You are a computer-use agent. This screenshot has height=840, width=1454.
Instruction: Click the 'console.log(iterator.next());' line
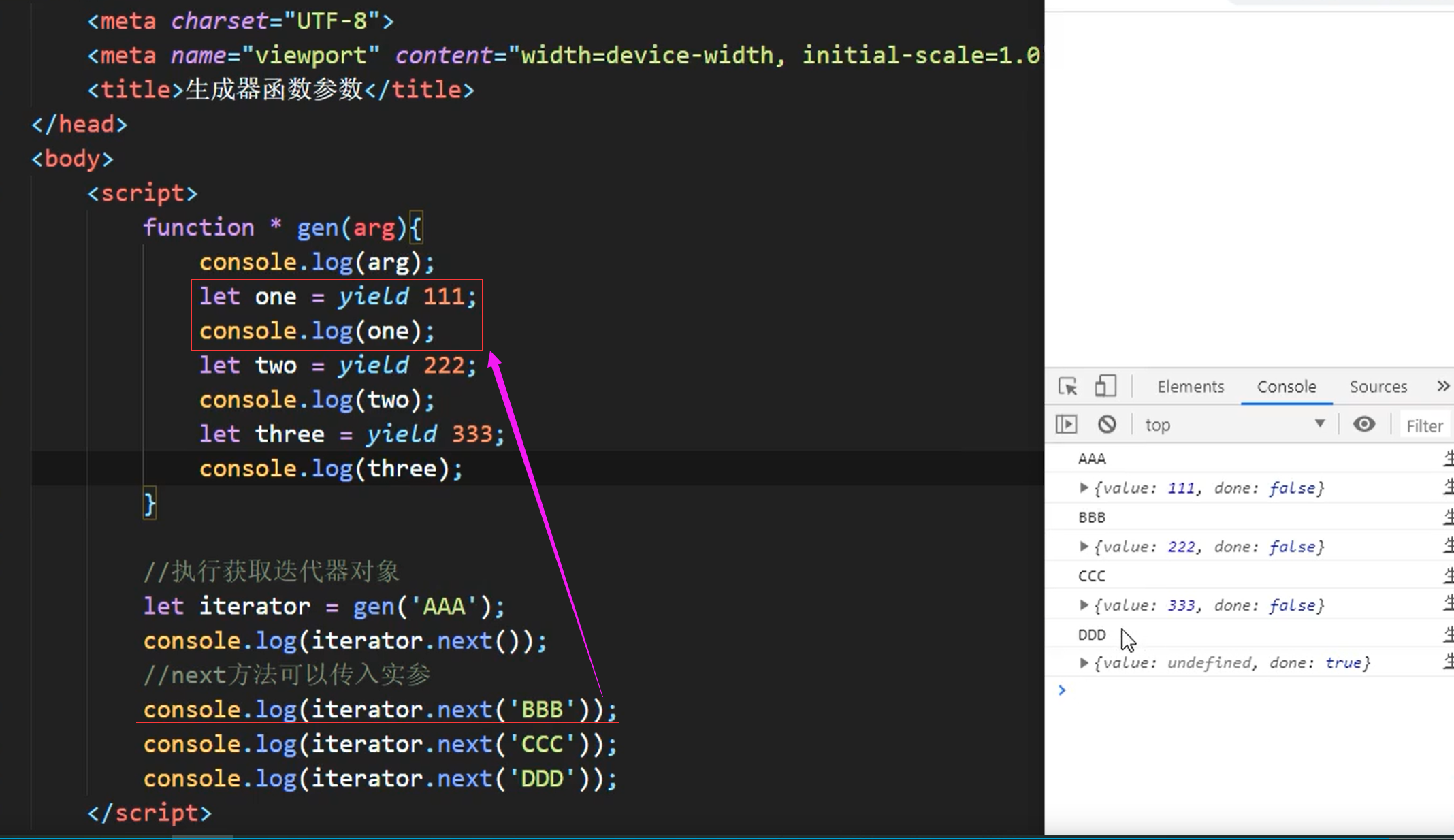tap(345, 641)
